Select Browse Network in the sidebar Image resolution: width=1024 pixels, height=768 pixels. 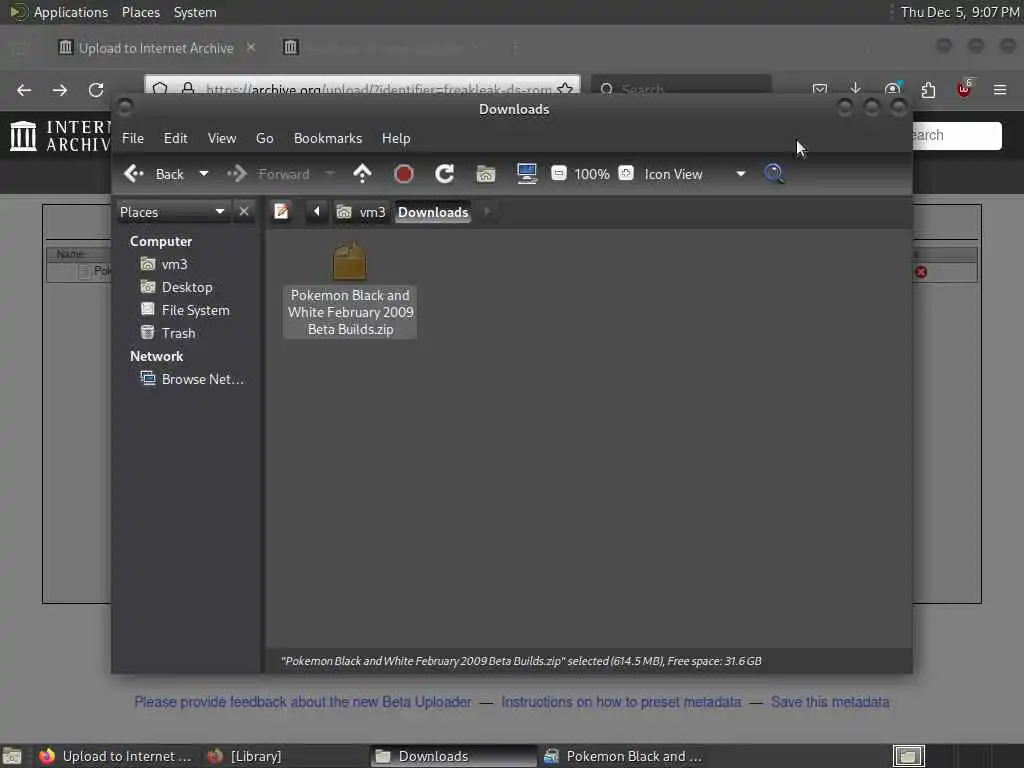(202, 379)
